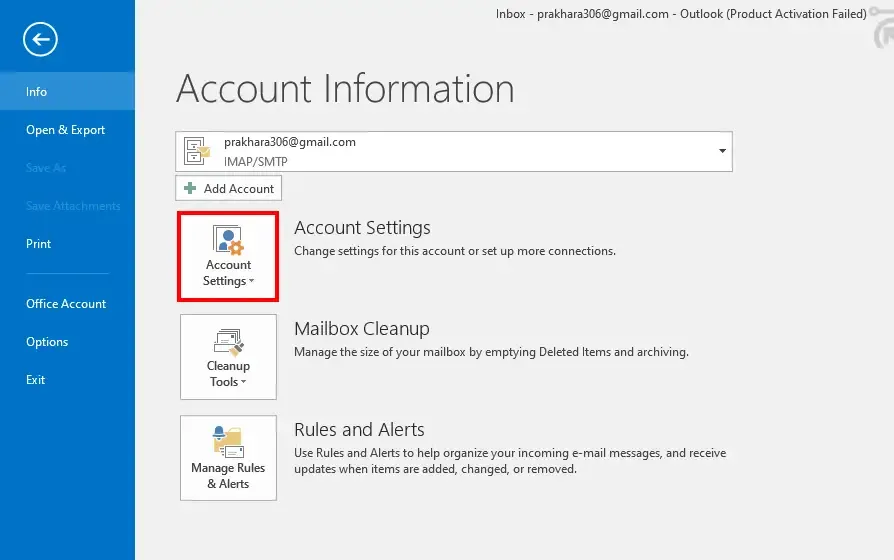894x560 pixels.
Task: Choose Print from the sidebar
Action: click(38, 244)
